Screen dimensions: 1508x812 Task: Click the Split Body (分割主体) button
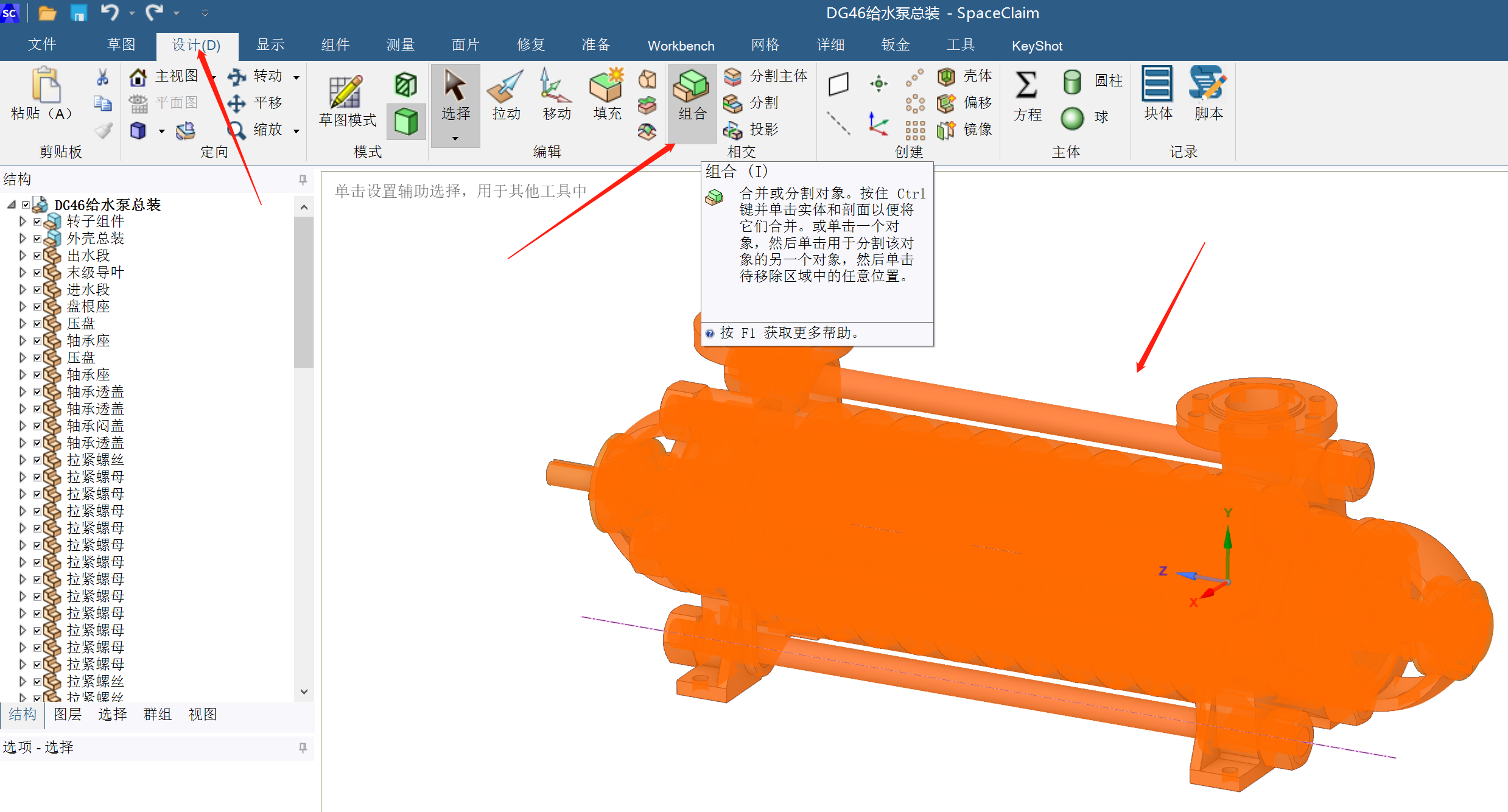click(766, 76)
